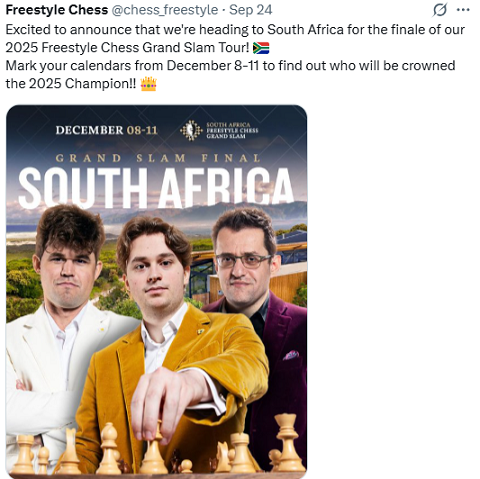Click the DECEMBER 08-11 poster heading

106,130
